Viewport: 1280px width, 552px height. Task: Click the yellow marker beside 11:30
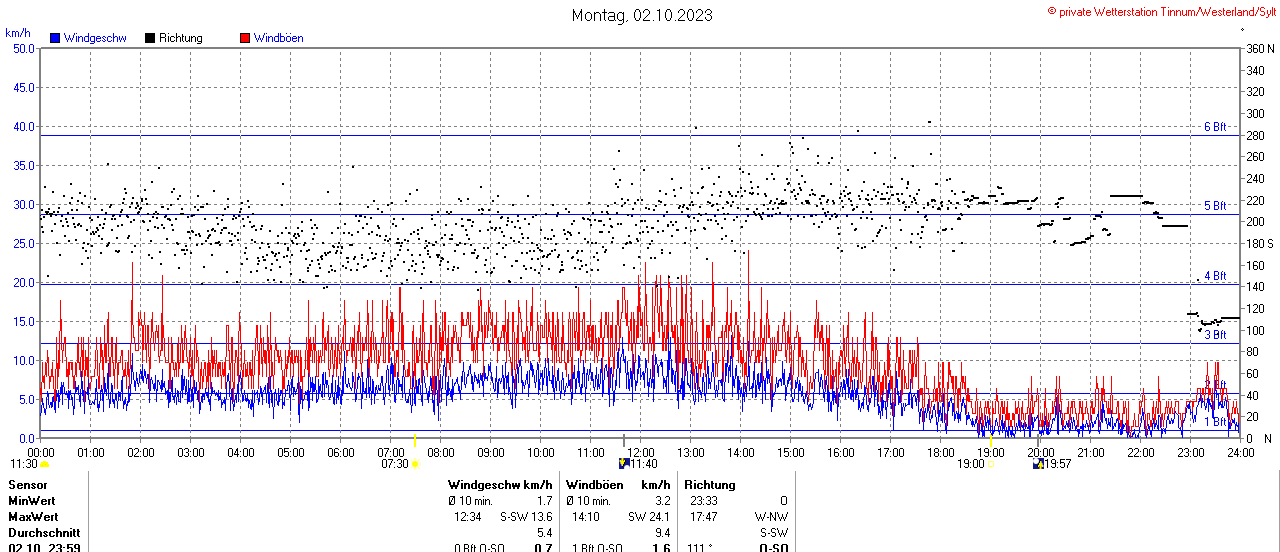tap(44, 464)
